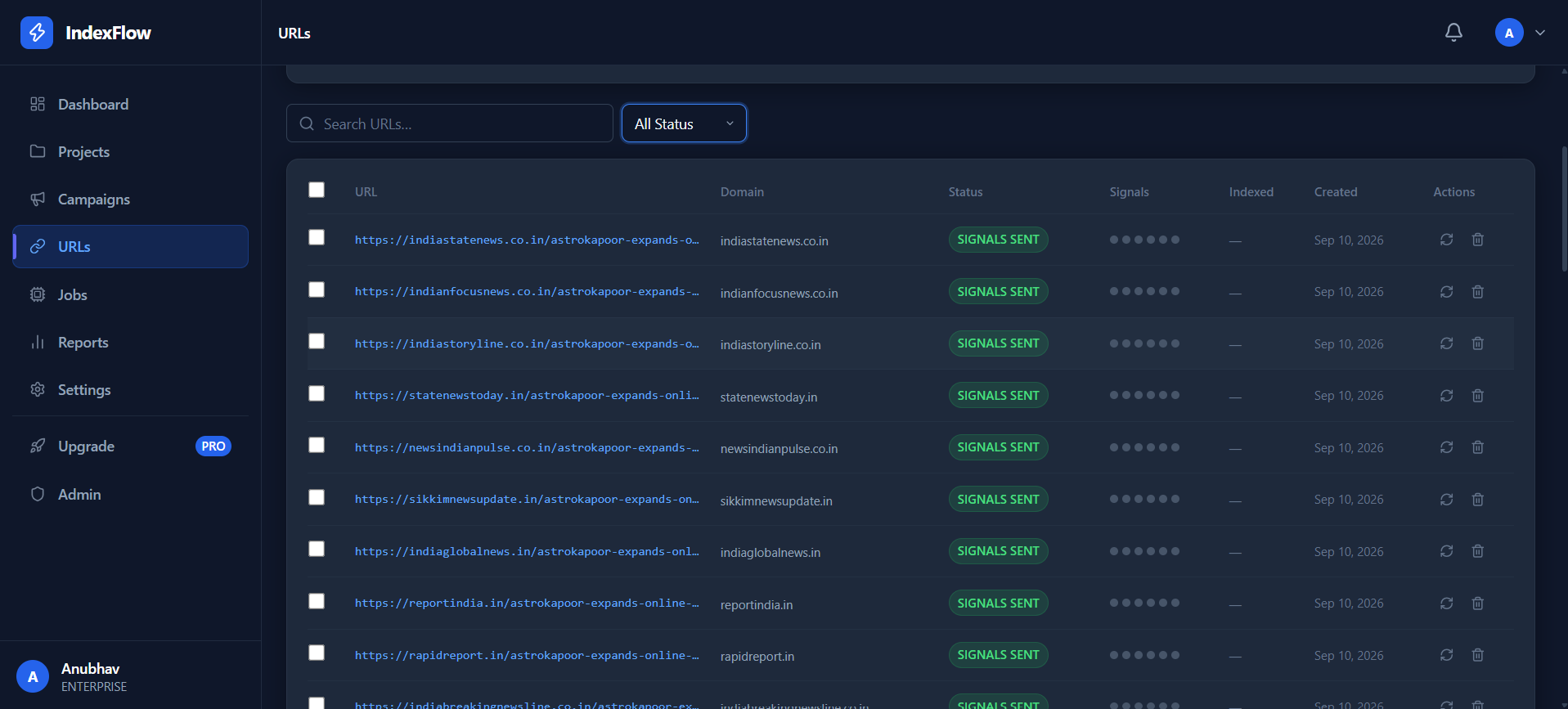Go to Dashboard in the sidebar
The image size is (1568, 709).
tap(131, 104)
